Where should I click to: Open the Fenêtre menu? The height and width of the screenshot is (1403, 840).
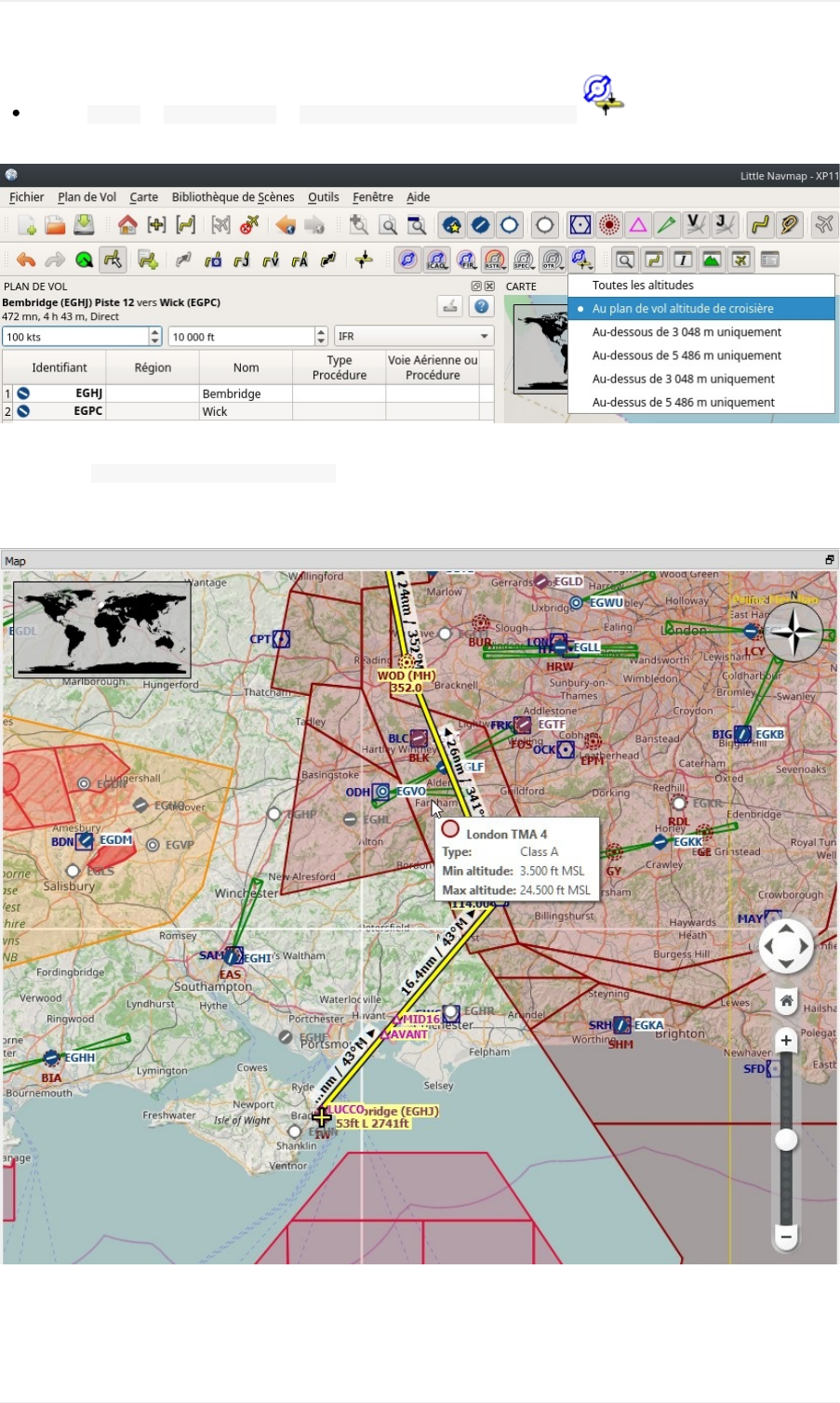(372, 197)
